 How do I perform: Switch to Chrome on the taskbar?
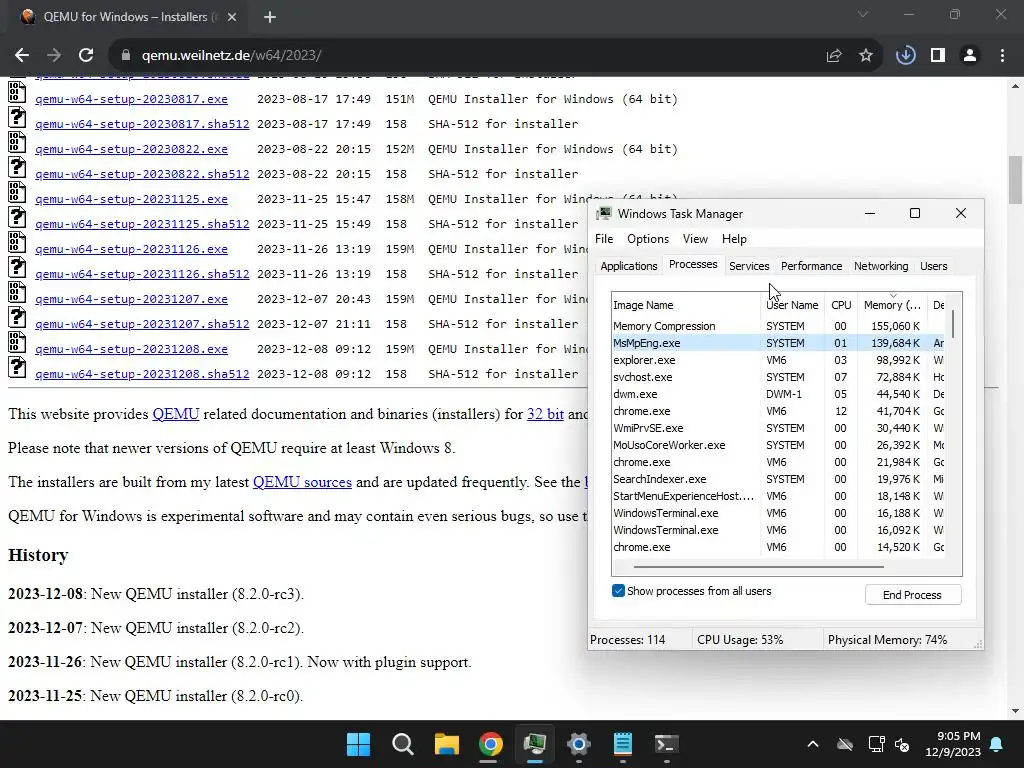490,744
